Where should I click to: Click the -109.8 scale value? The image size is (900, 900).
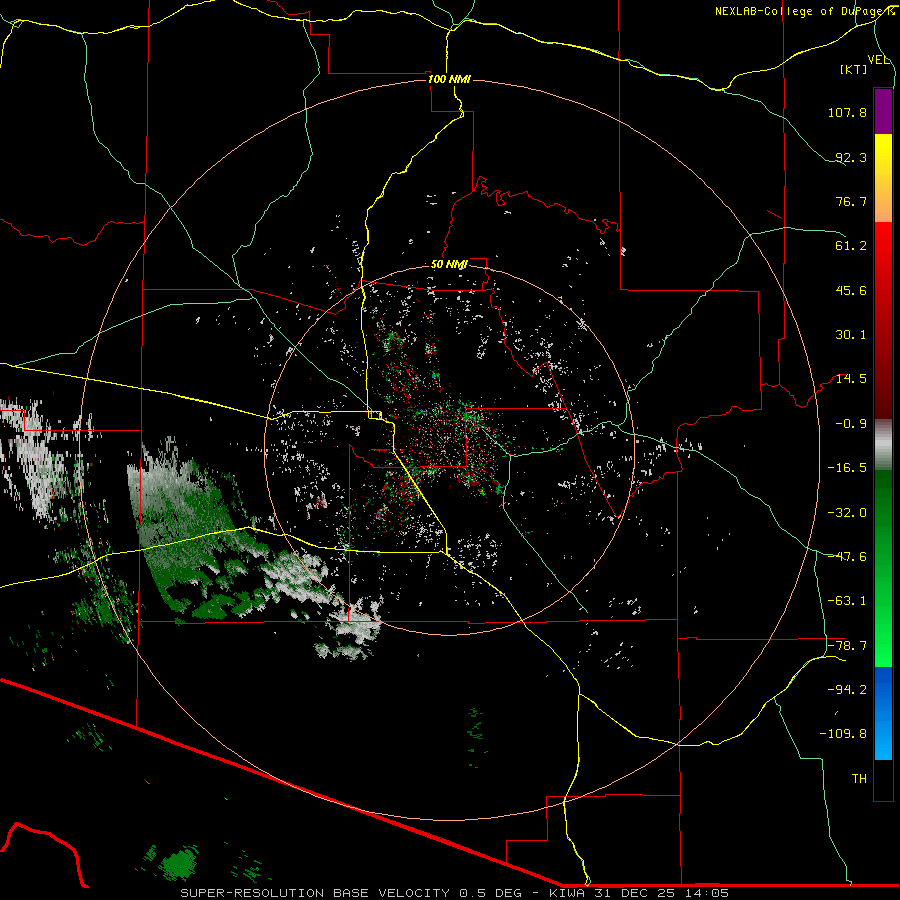point(843,734)
